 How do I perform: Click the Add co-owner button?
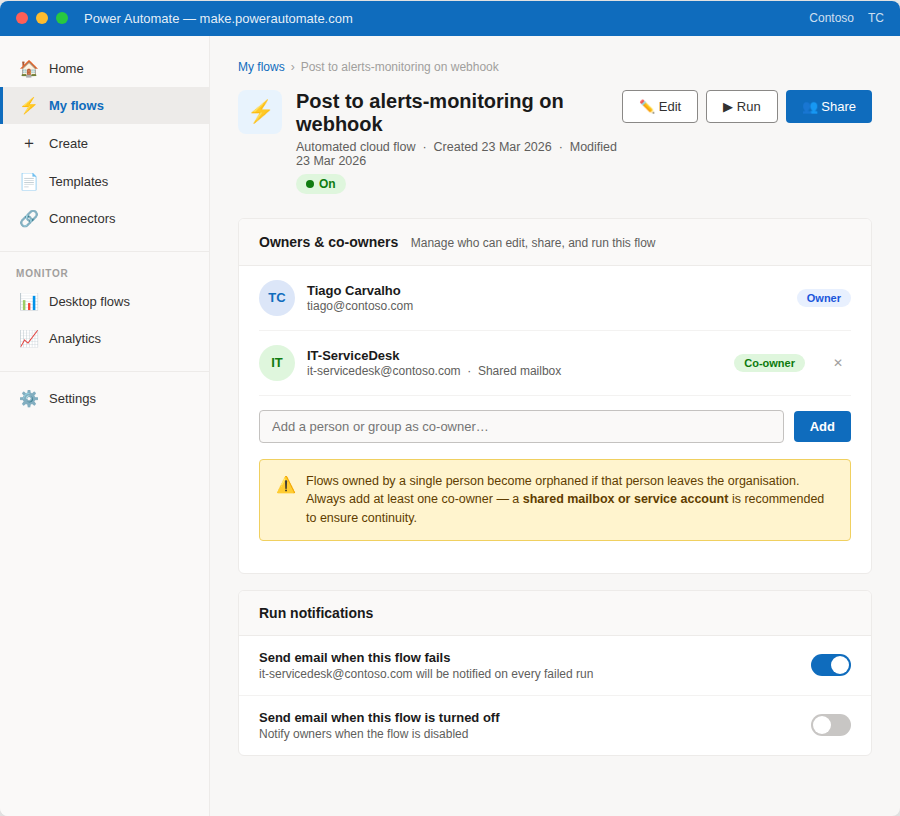pos(822,426)
